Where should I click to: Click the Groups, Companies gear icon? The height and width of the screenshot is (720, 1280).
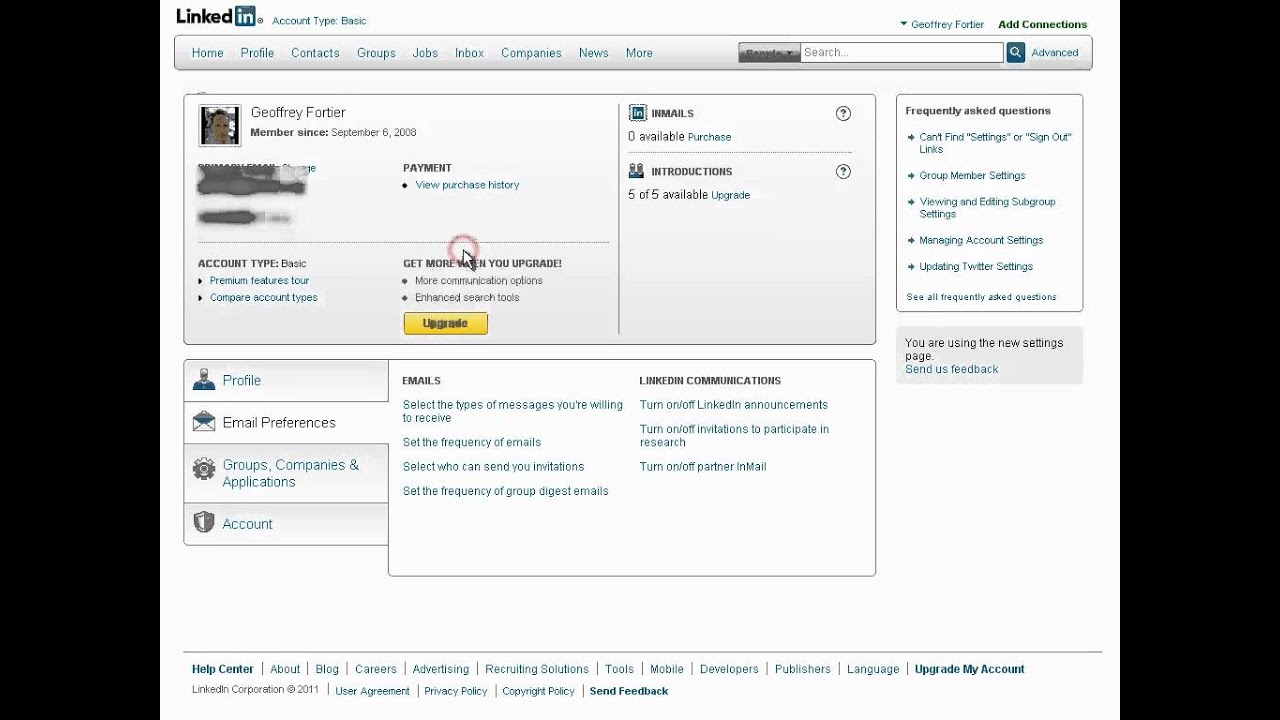pos(204,469)
